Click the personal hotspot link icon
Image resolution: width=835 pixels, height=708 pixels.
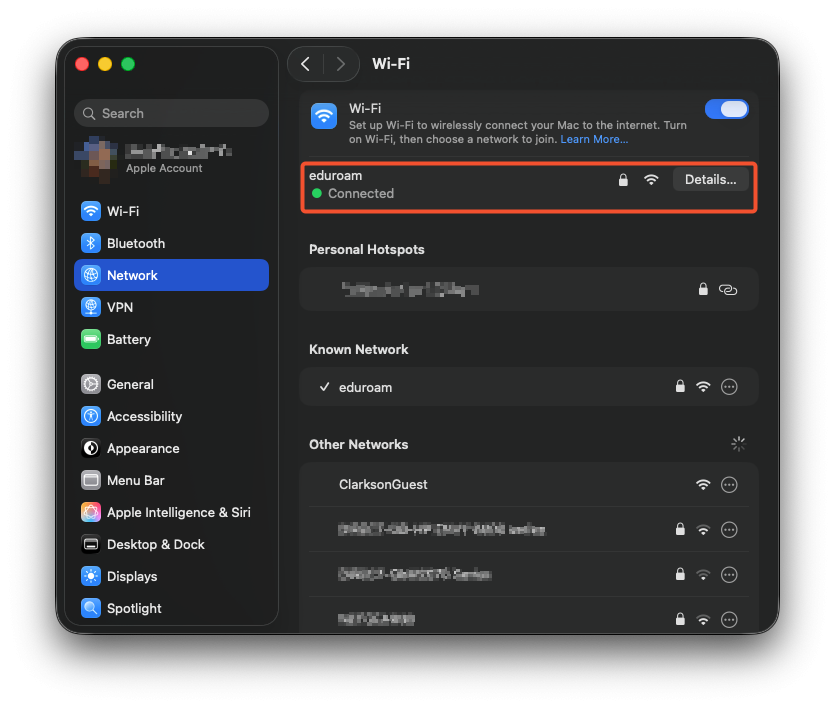pos(728,290)
